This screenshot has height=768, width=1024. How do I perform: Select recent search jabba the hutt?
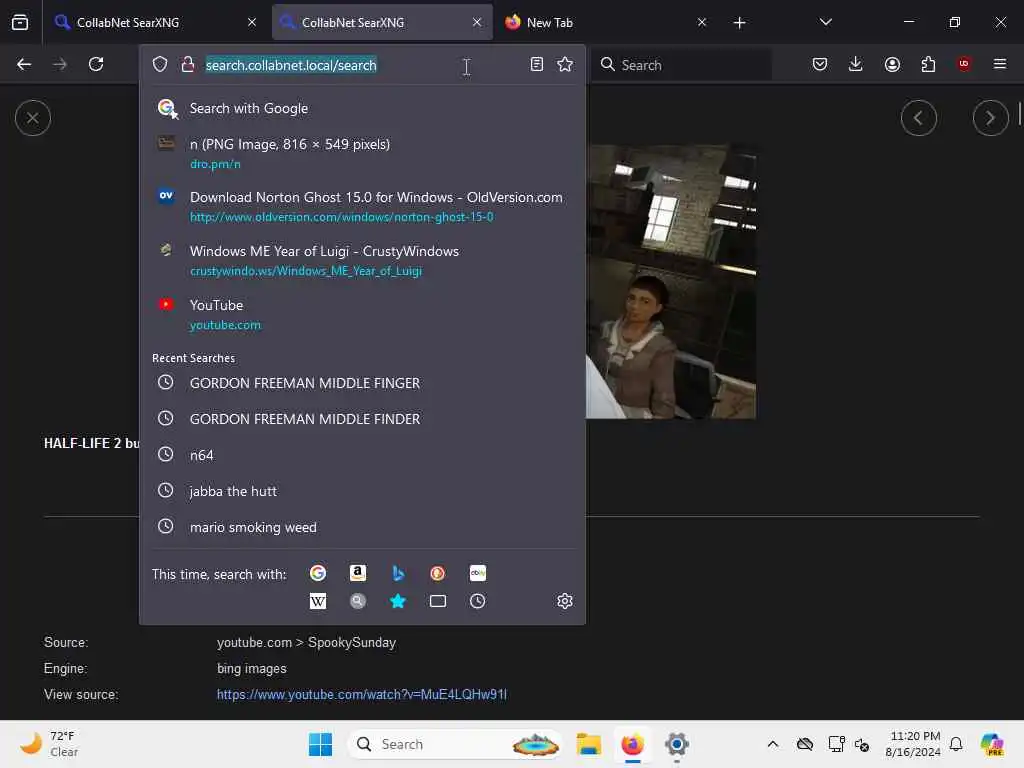362,491
